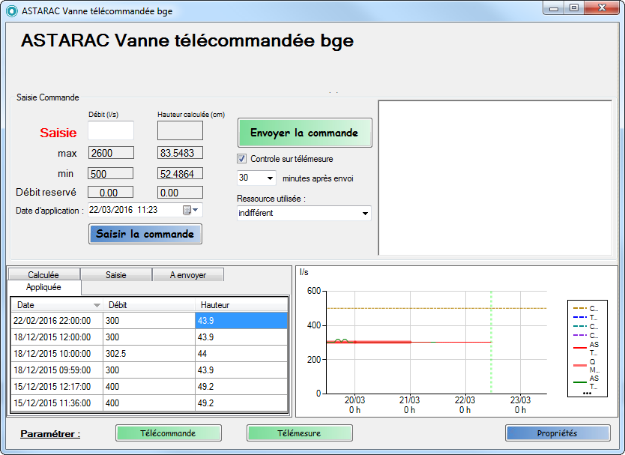625x455 pixels.
Task: Toggle Controle sur télémesure checkbox
Action: click(242, 159)
